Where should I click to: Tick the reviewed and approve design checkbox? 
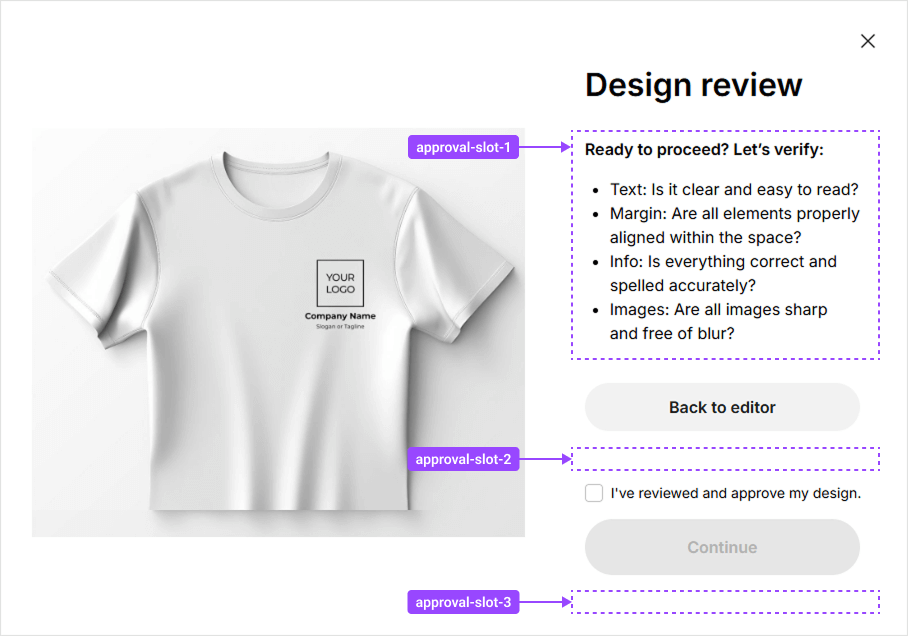click(594, 493)
